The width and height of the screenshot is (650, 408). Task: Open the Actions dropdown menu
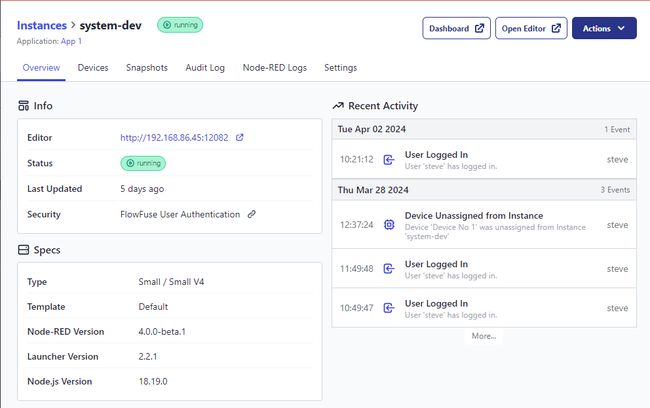click(603, 28)
